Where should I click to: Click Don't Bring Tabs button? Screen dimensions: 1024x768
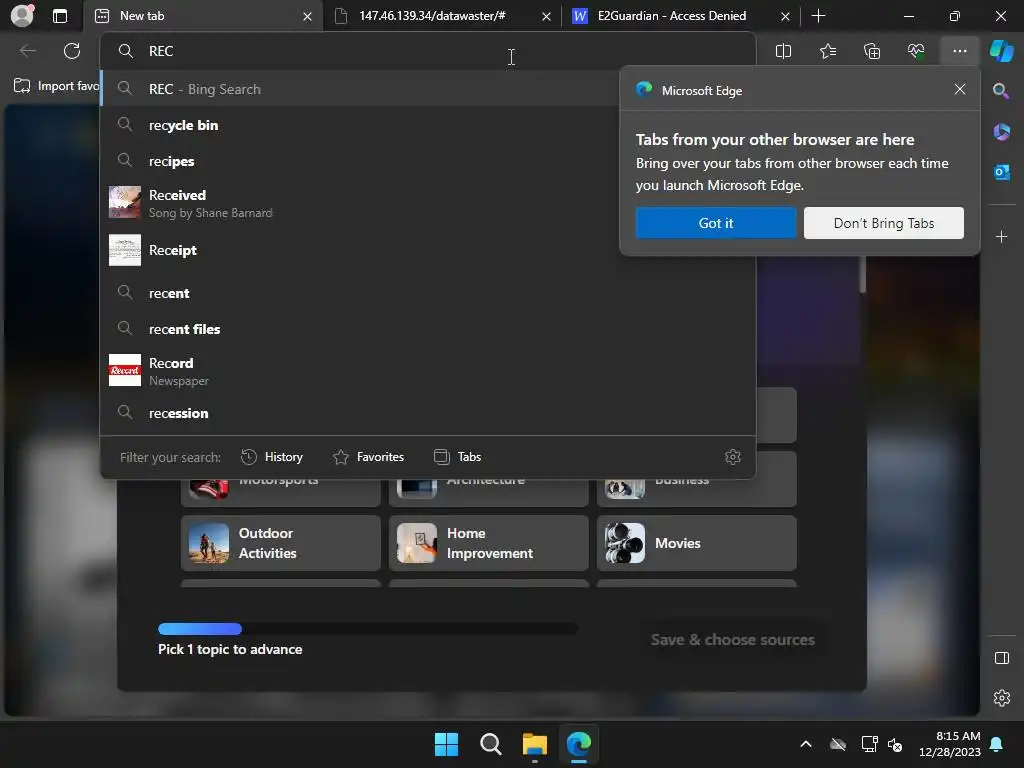coord(884,223)
